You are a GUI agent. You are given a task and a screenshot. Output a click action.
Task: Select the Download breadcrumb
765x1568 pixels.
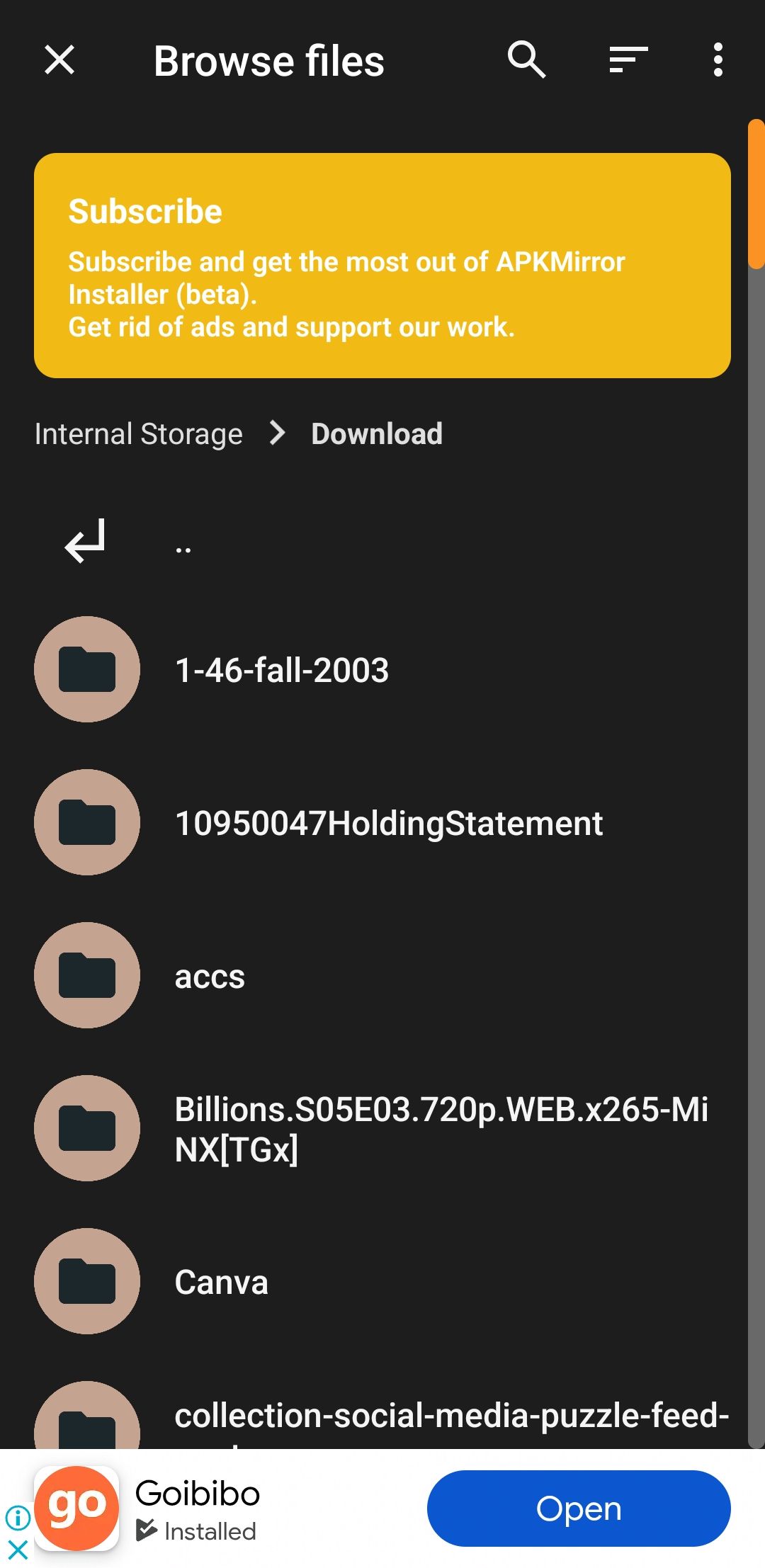pyautogui.click(x=377, y=433)
